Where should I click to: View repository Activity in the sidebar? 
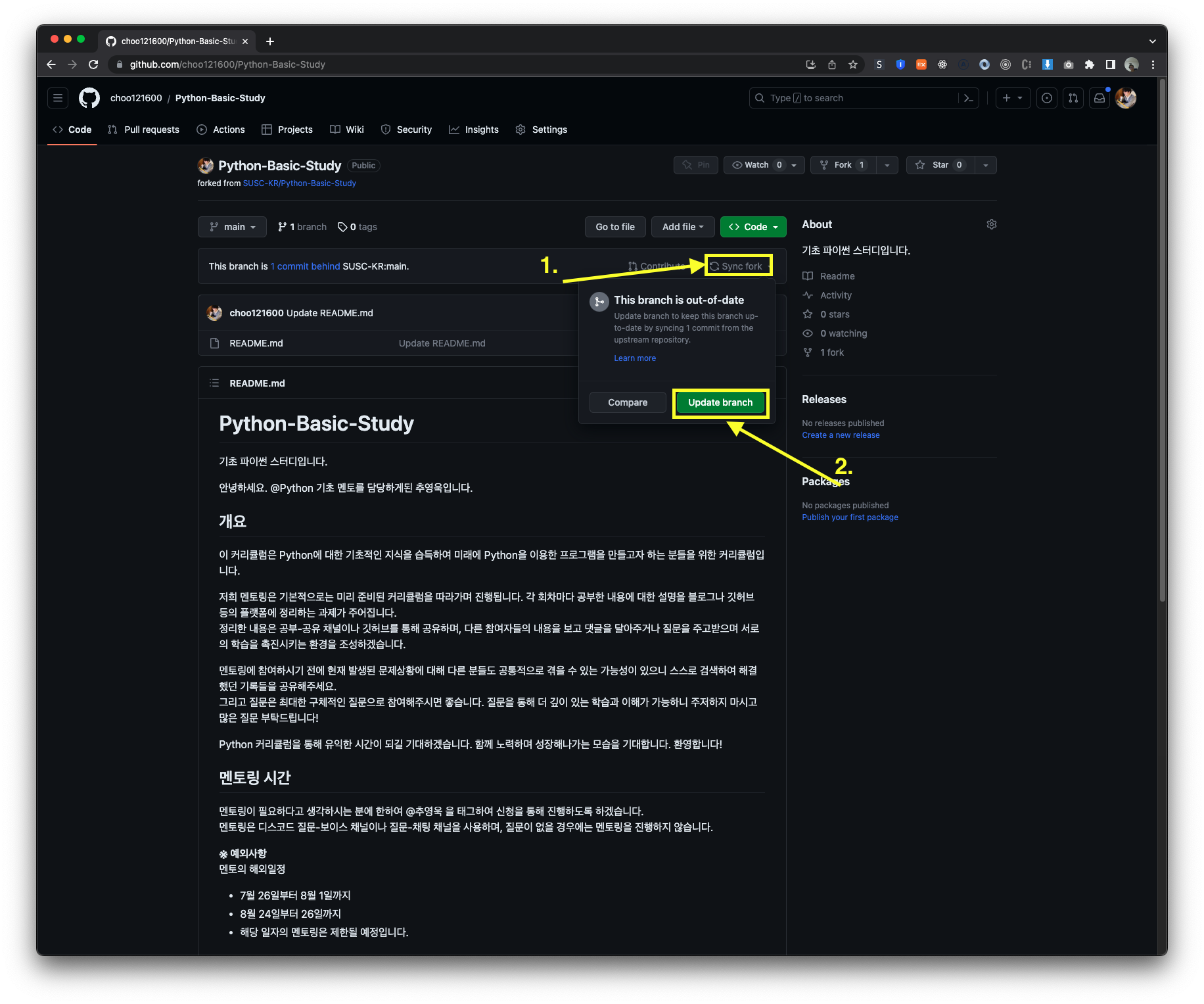tap(835, 295)
